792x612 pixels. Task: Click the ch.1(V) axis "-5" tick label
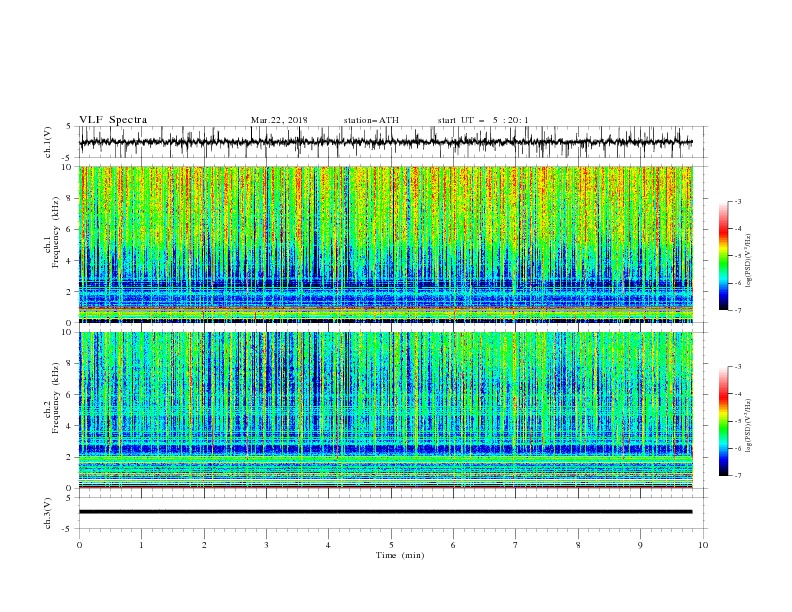click(67, 158)
